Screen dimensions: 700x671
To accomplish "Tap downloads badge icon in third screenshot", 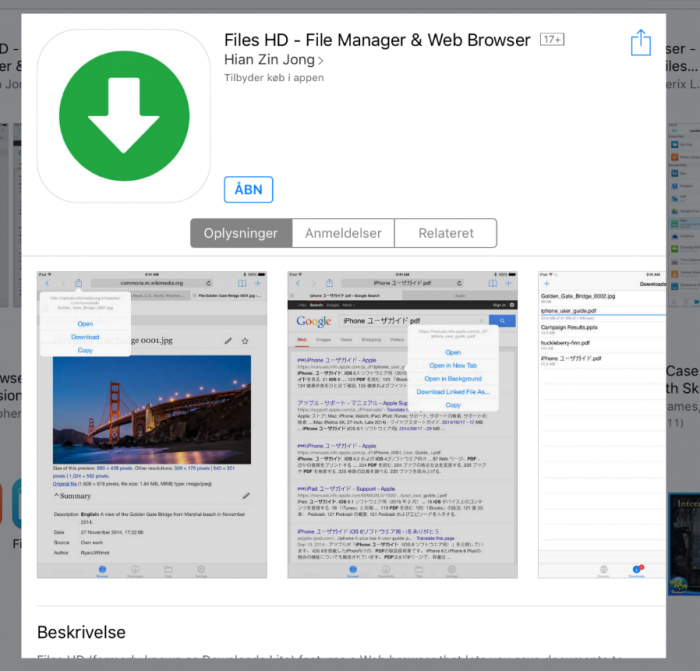I will point(637,569).
